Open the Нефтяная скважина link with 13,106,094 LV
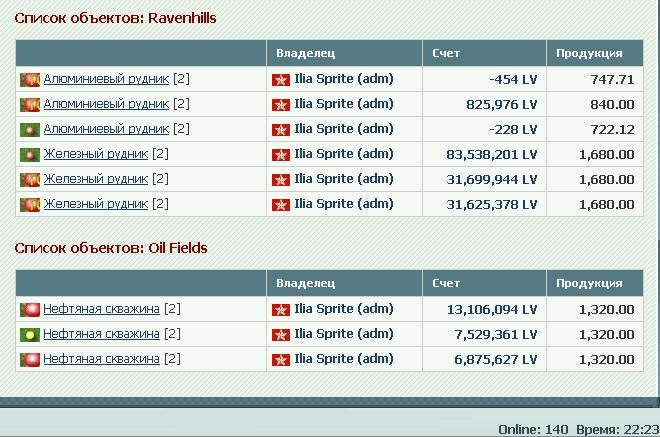The width and height of the screenshot is (660, 437). pos(101,309)
